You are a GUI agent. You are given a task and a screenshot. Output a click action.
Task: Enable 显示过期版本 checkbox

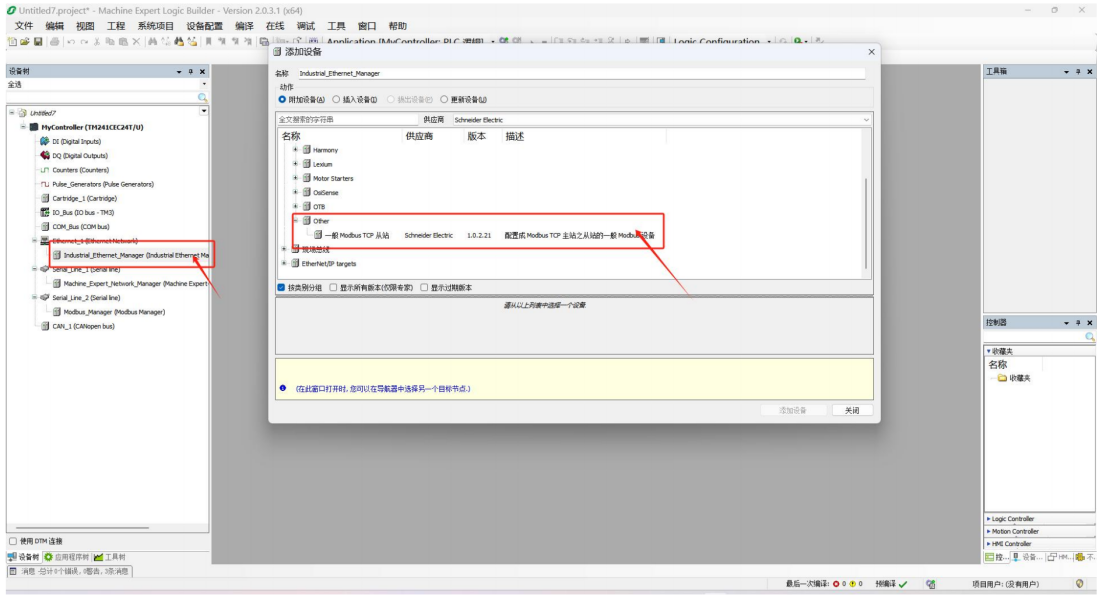424,287
